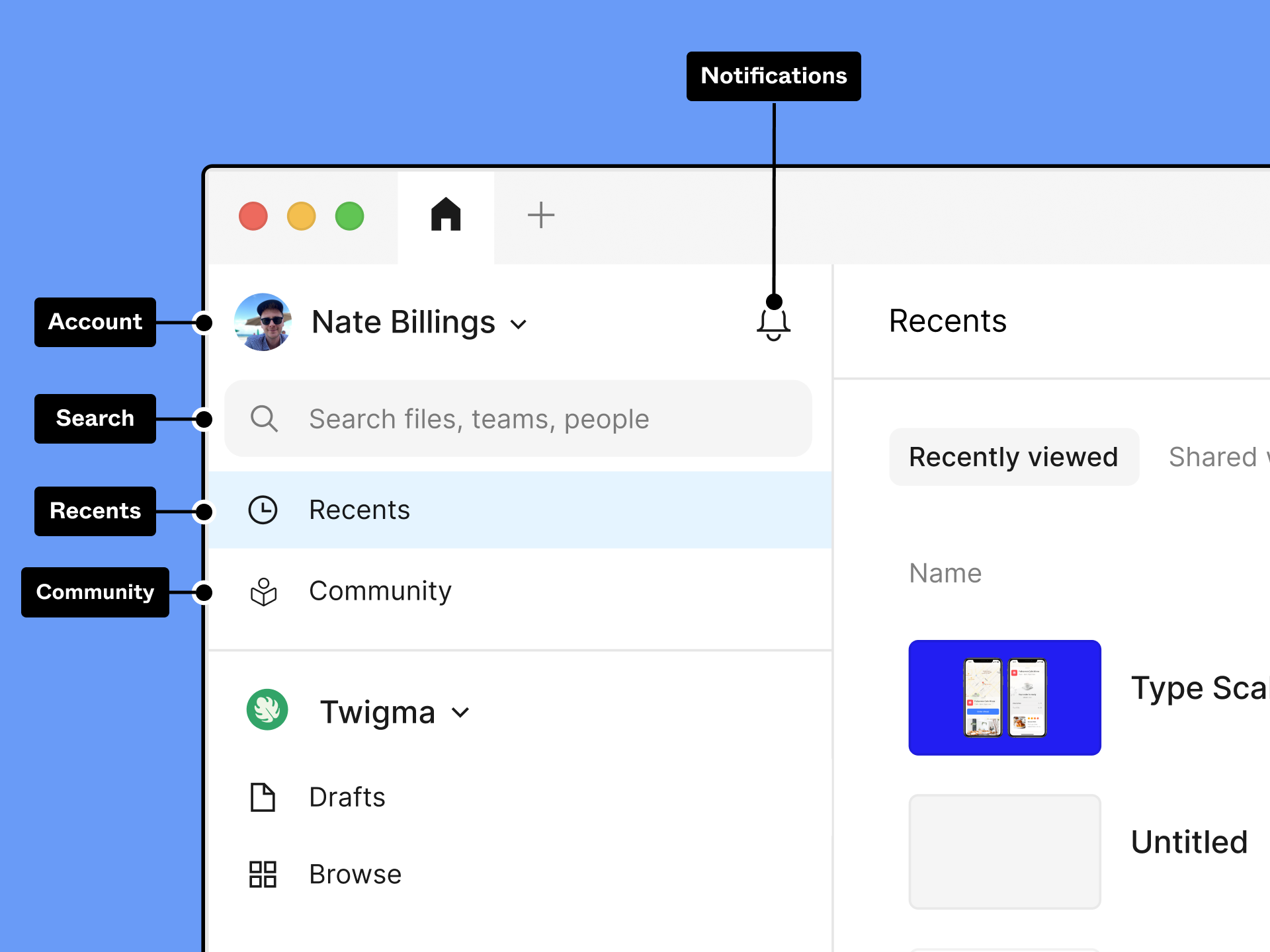This screenshot has height=952, width=1270.
Task: Click the Community icon in sidebar
Action: pos(263,592)
